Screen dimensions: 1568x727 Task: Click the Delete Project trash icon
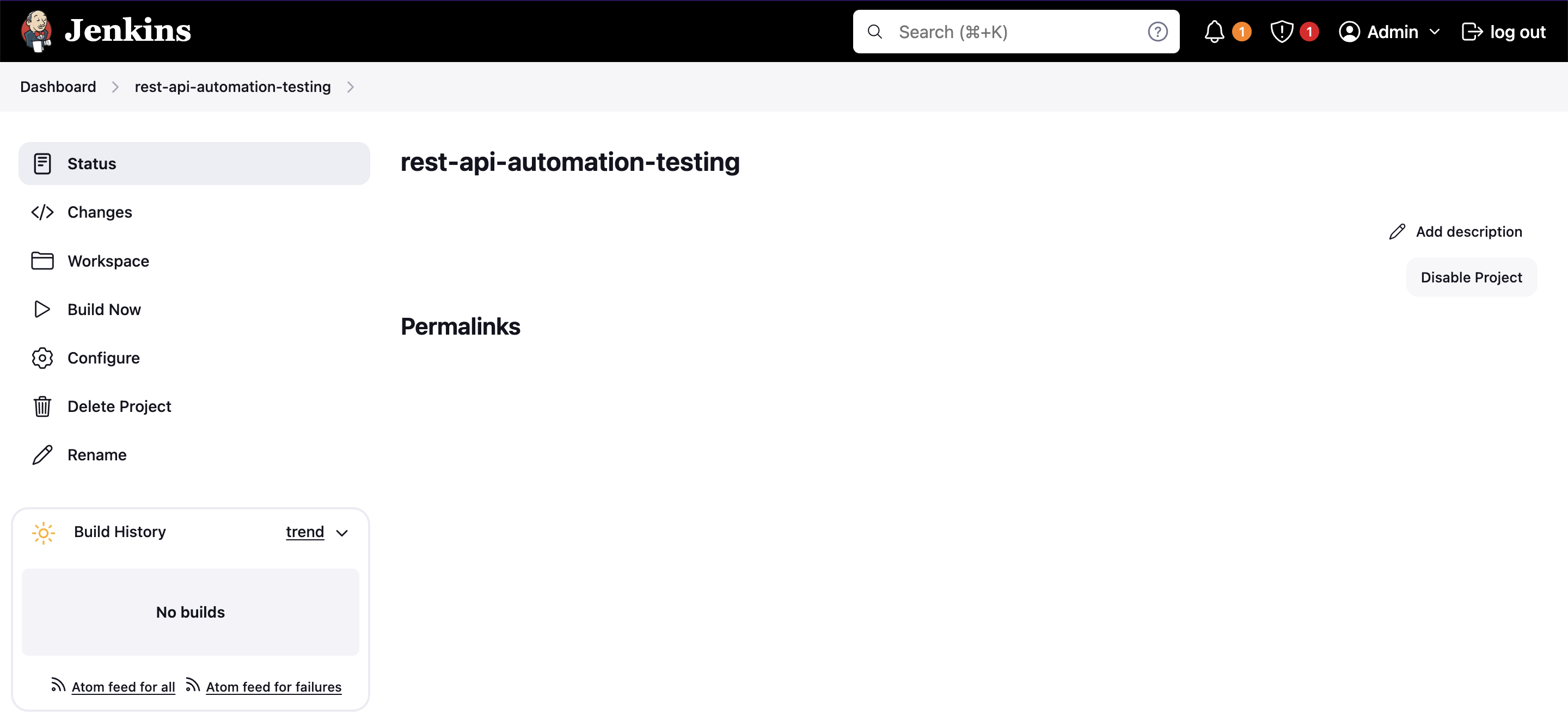pyautogui.click(x=42, y=406)
